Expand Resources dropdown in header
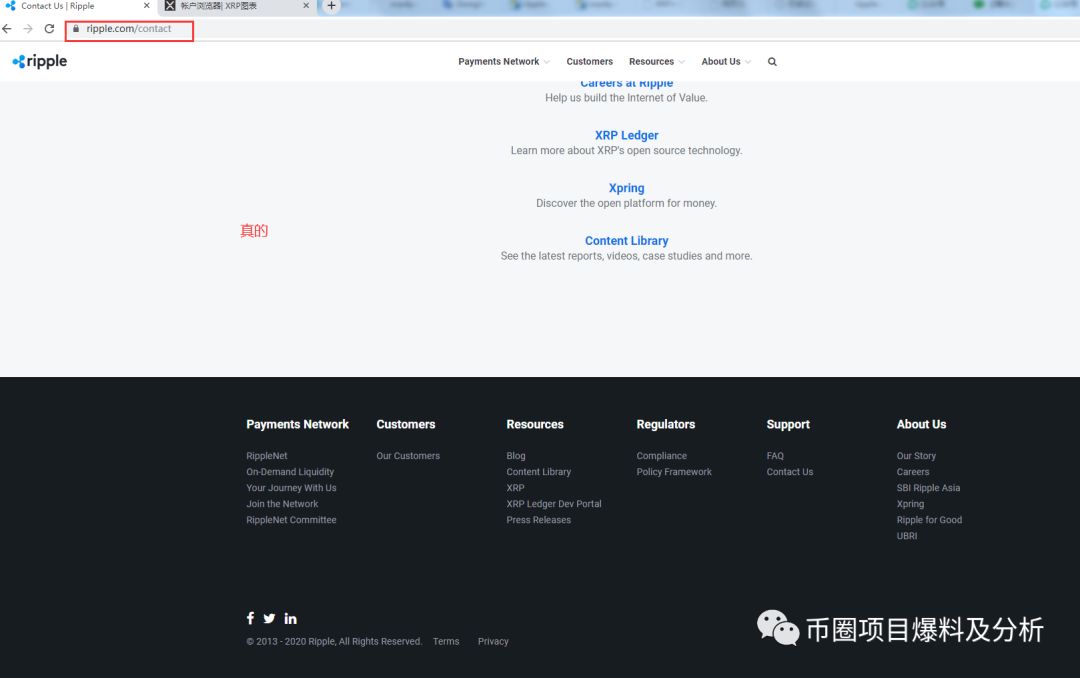This screenshot has width=1080, height=678. coord(657,61)
